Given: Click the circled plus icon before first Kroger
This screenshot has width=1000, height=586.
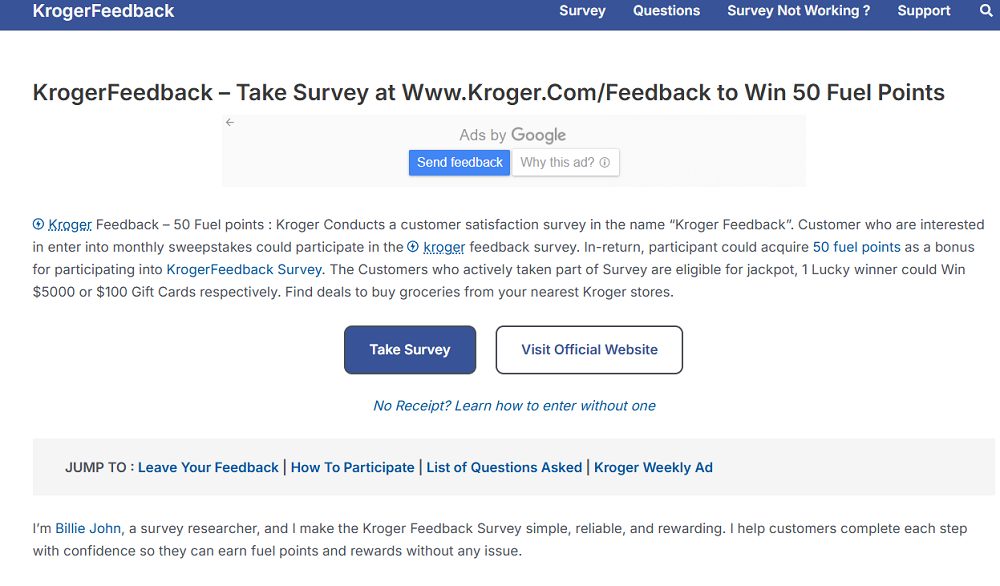Looking at the screenshot, I should point(38,225).
